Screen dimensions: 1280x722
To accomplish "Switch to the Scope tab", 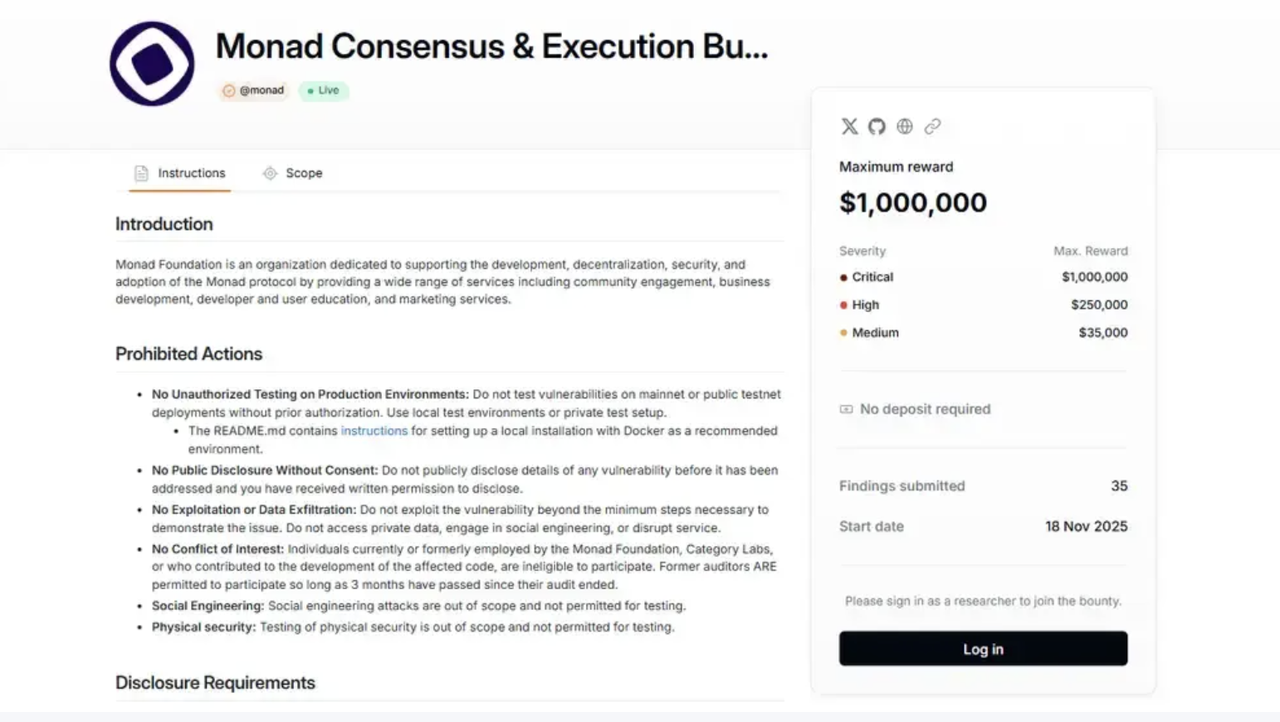I will 292,173.
